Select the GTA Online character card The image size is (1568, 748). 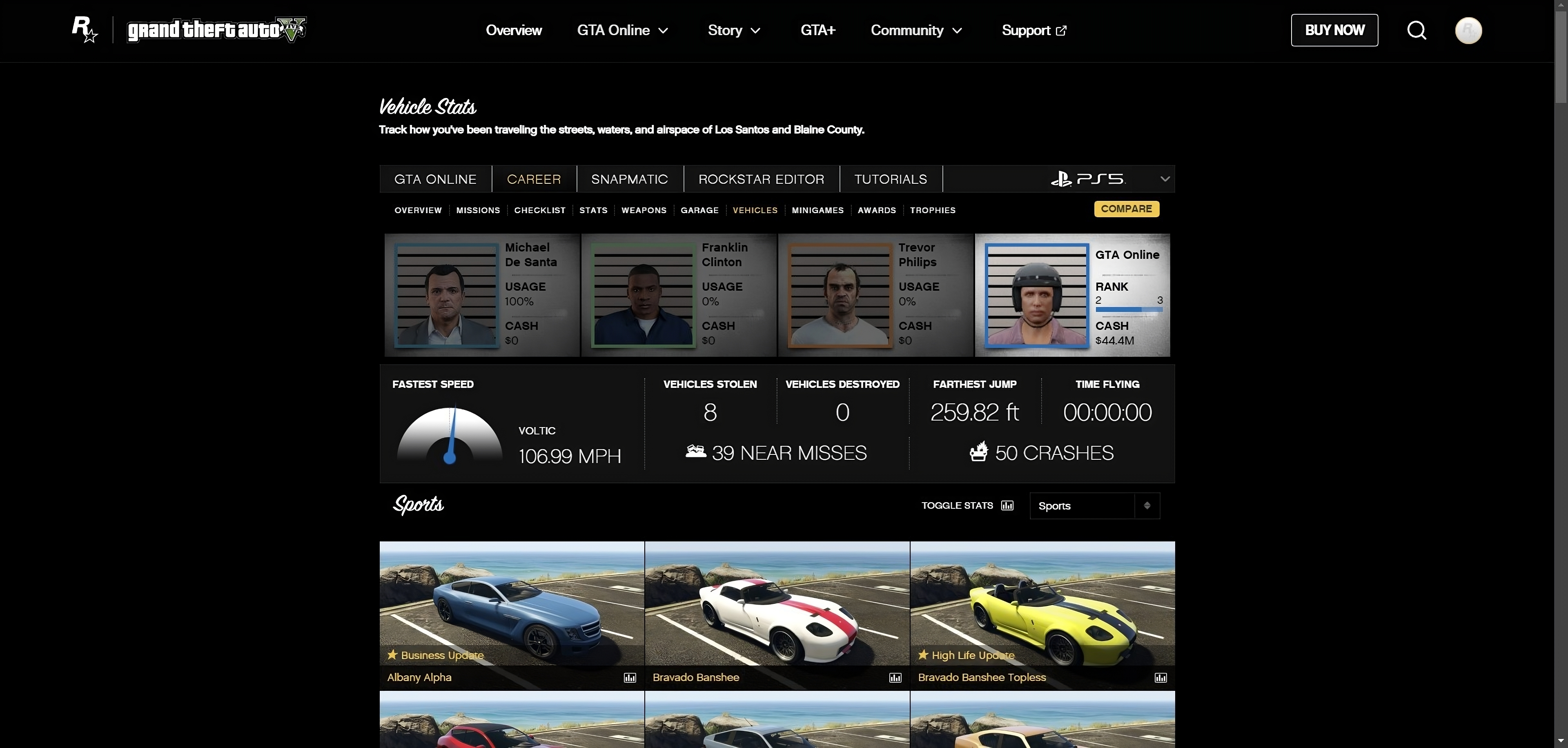click(x=1073, y=295)
